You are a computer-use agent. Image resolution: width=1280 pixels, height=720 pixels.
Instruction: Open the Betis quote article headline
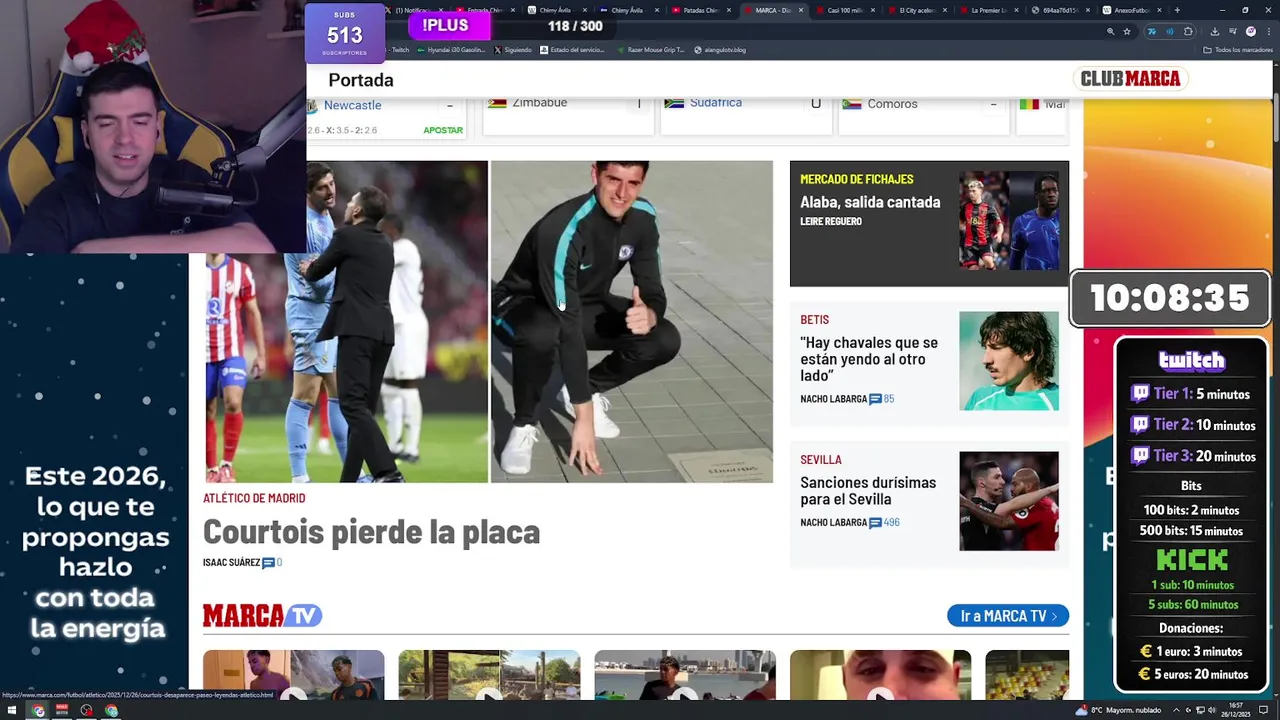pos(869,359)
